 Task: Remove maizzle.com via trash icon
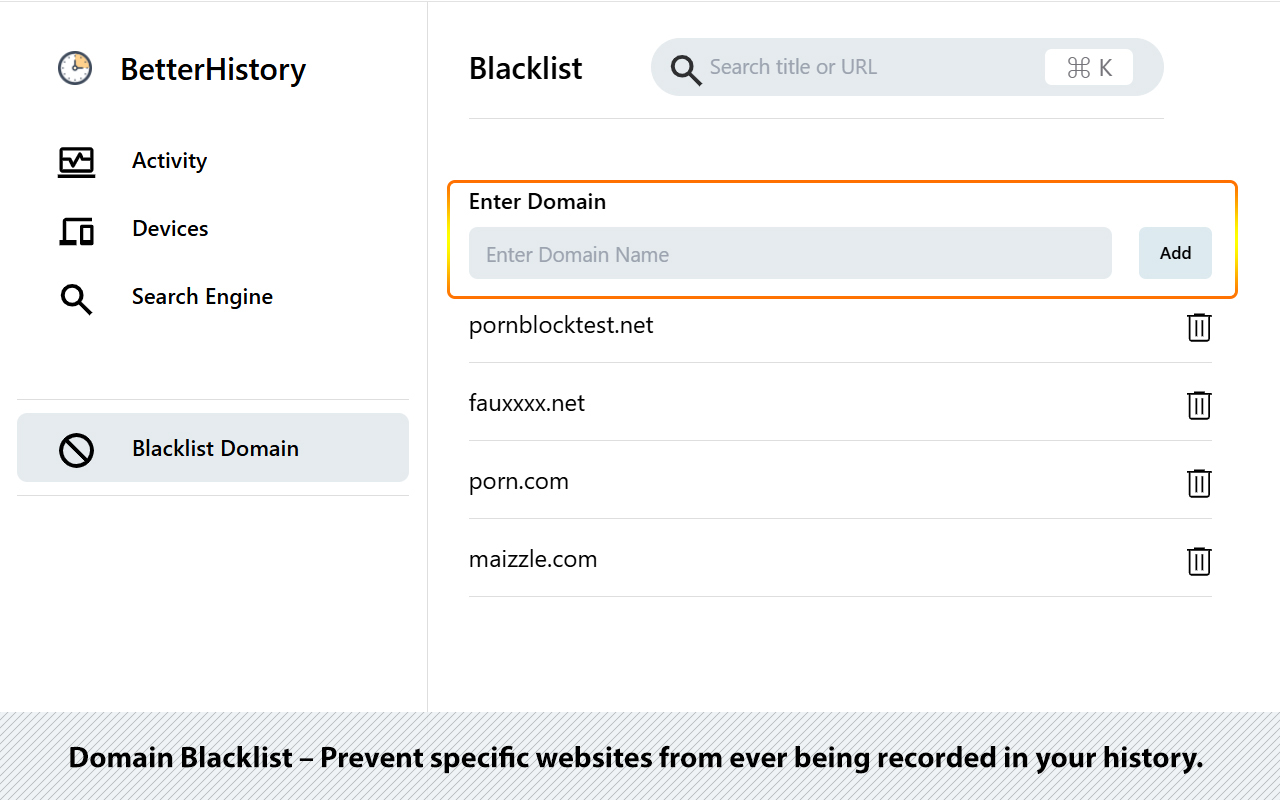tap(1198, 561)
